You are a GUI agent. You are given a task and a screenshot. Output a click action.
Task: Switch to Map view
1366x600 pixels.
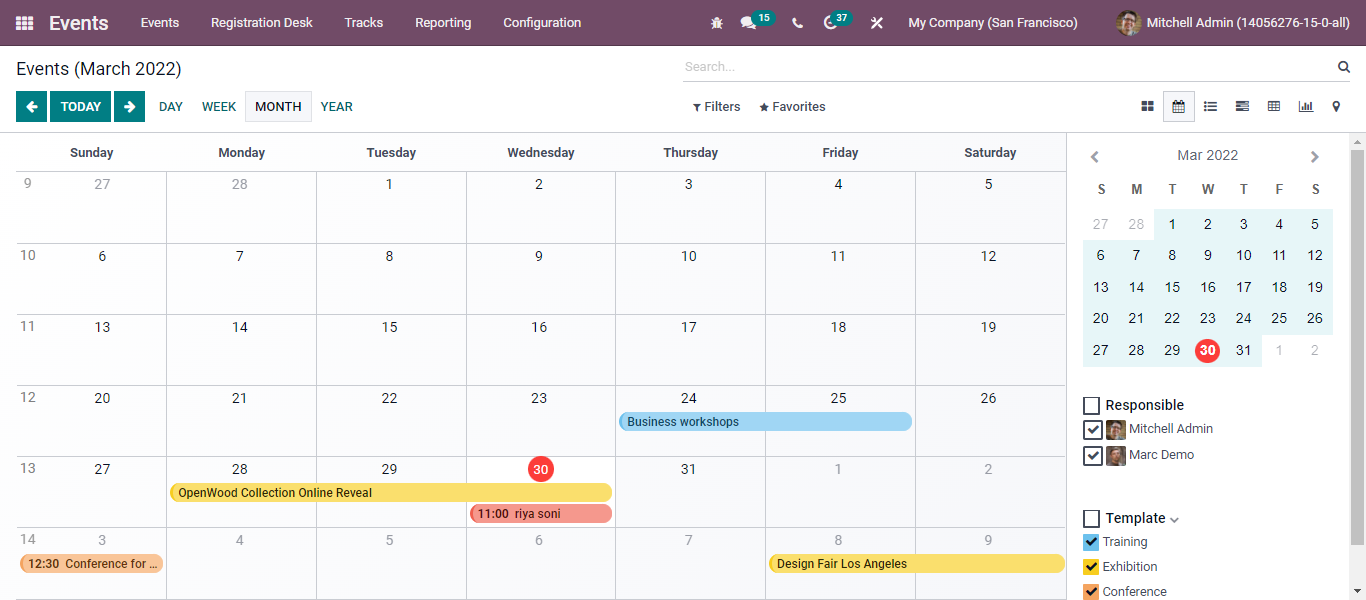tap(1336, 107)
